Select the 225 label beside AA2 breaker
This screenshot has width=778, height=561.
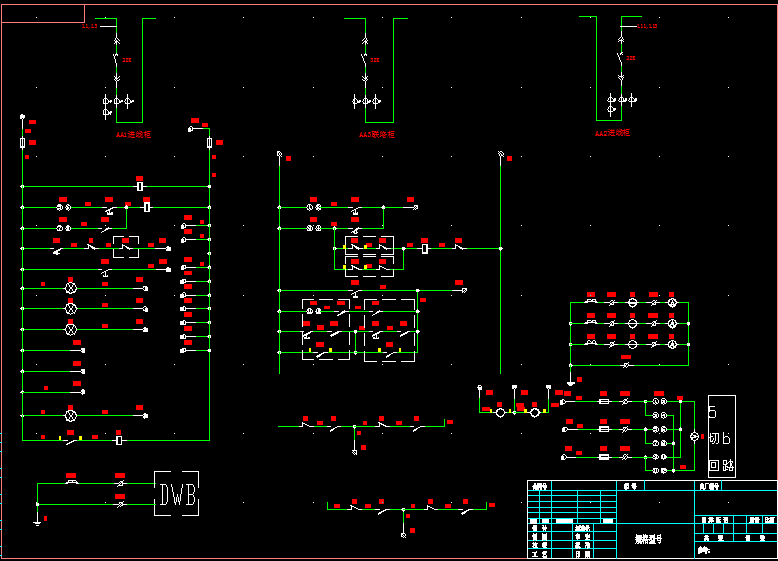[x=631, y=58]
